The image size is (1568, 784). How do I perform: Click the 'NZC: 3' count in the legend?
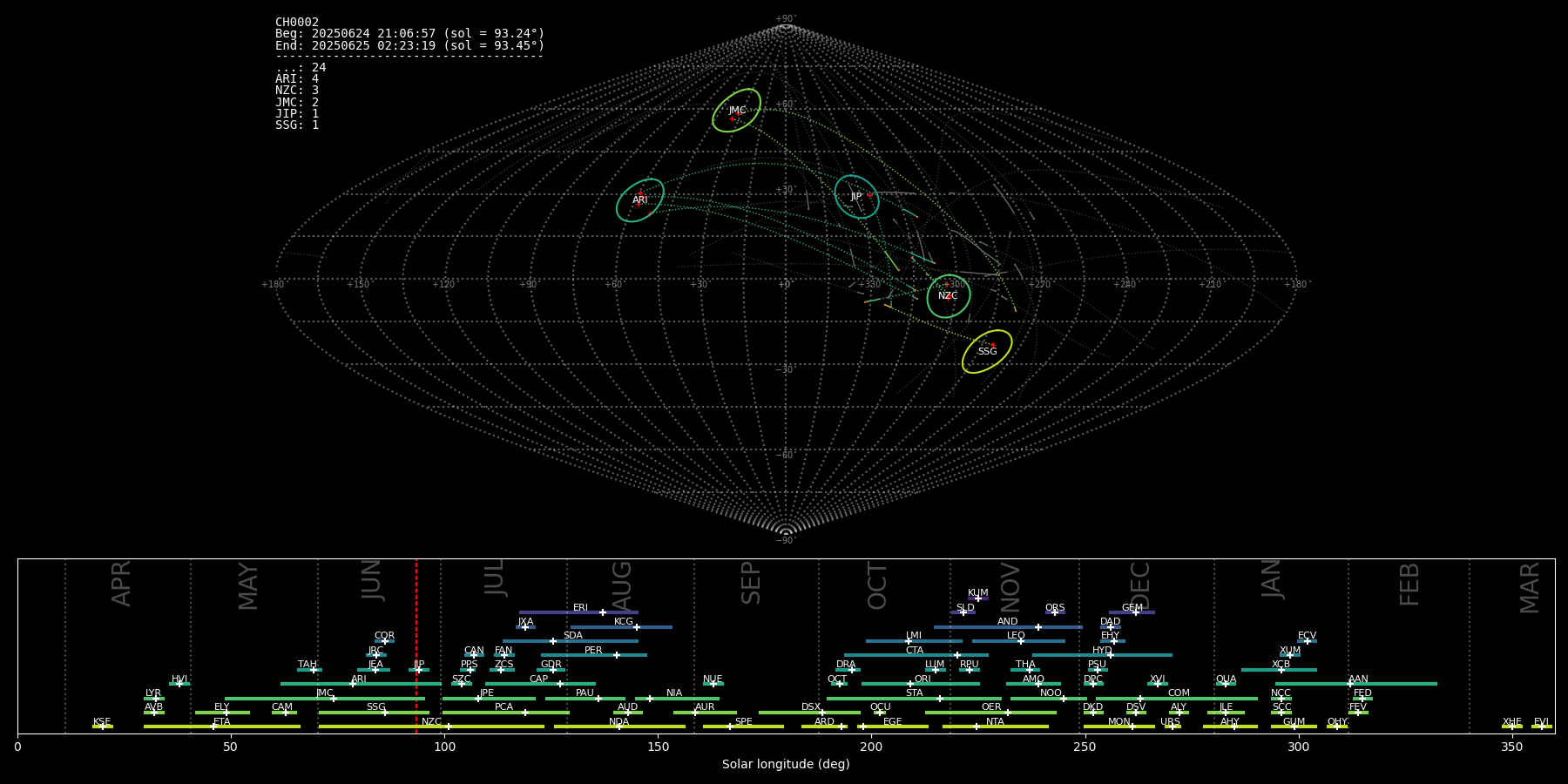(297, 91)
